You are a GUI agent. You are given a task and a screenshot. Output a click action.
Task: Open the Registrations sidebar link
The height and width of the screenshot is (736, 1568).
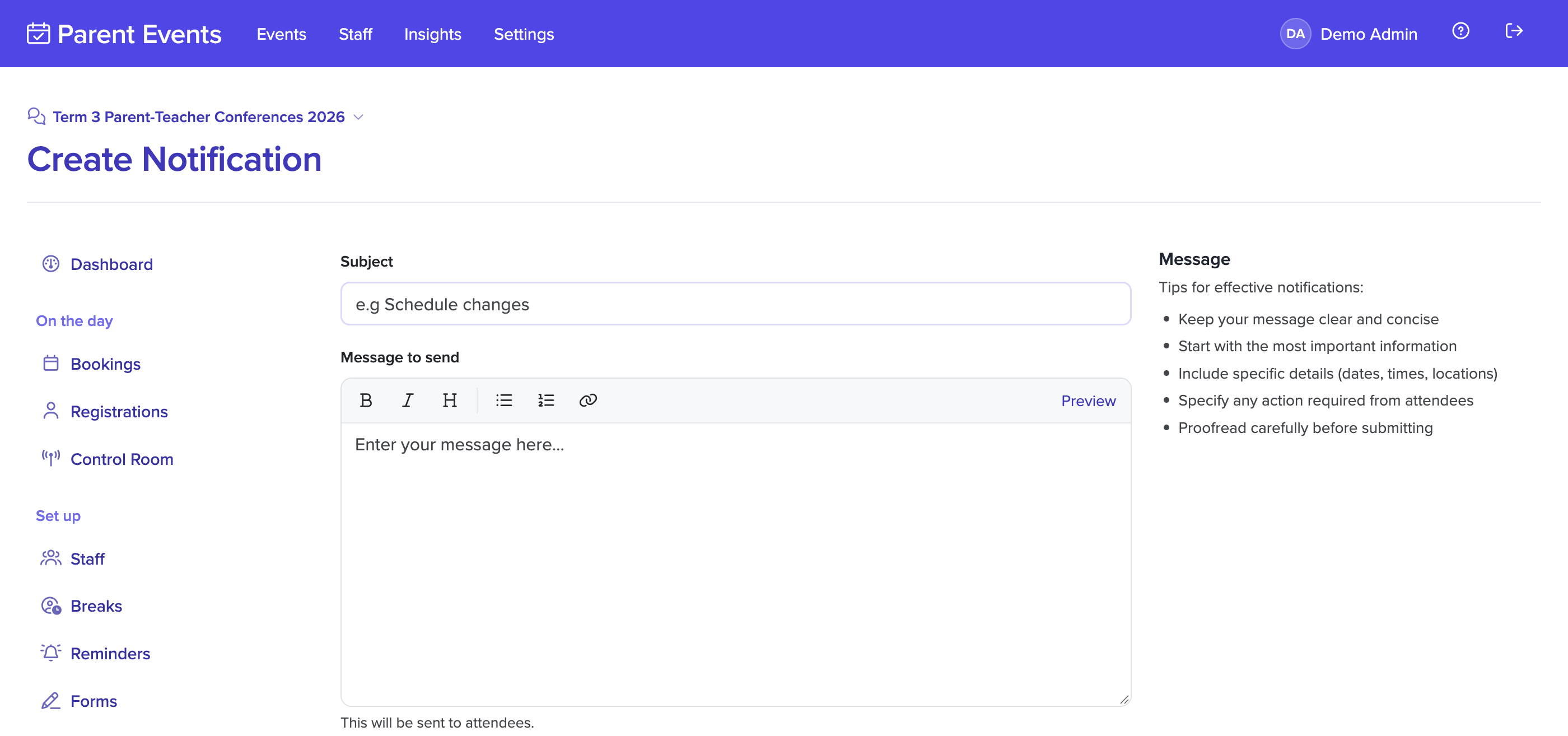pos(119,412)
